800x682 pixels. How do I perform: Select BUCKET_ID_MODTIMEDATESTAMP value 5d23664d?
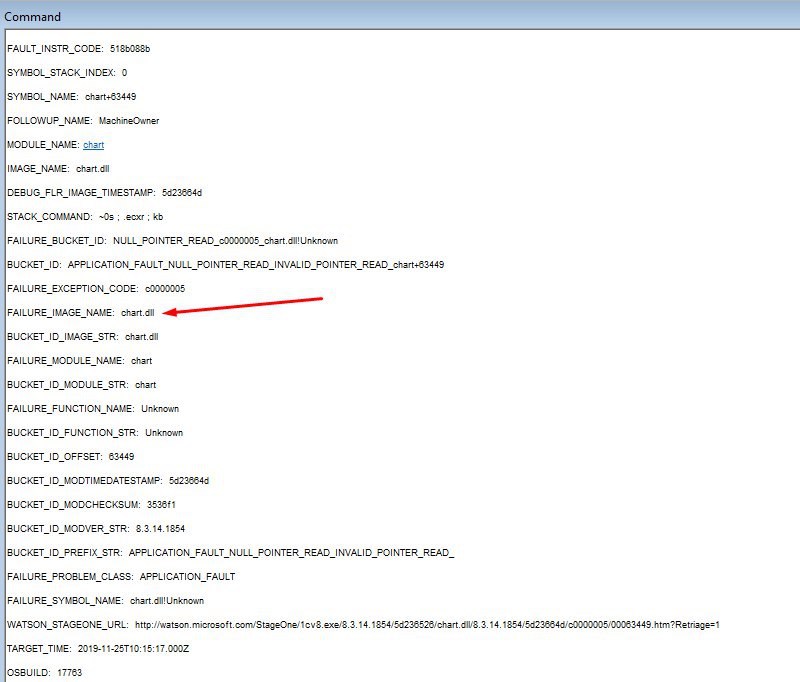(x=189, y=481)
